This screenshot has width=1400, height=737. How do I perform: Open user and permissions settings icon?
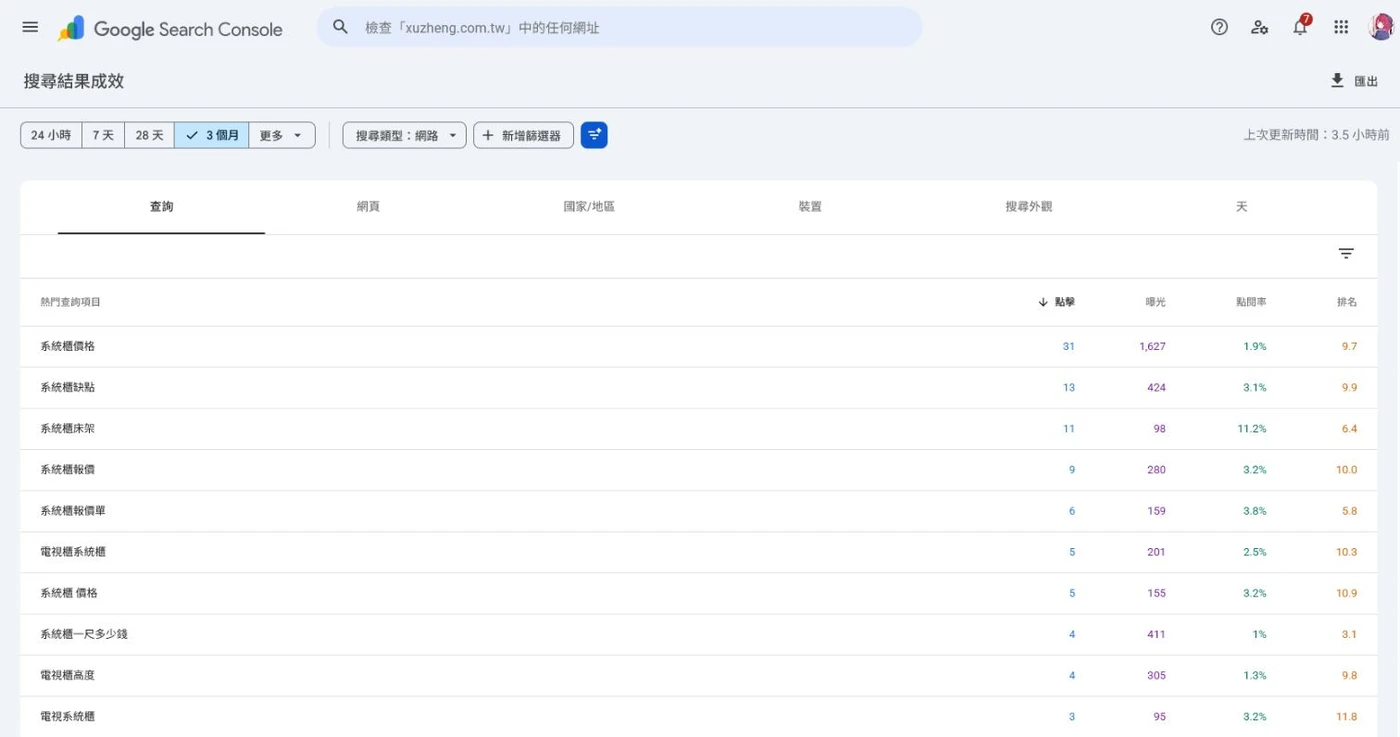pos(1260,27)
